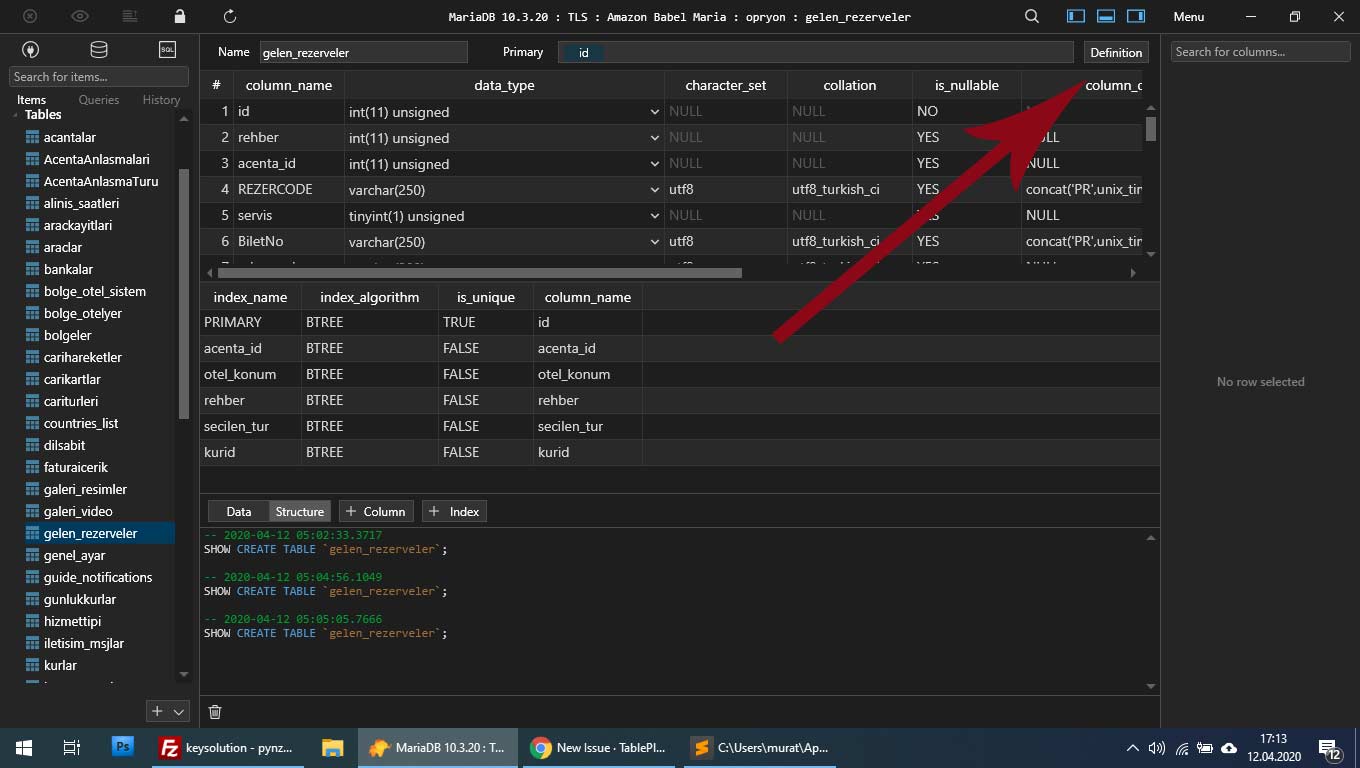Toggle the left sidebar panel view

pos(1075,16)
